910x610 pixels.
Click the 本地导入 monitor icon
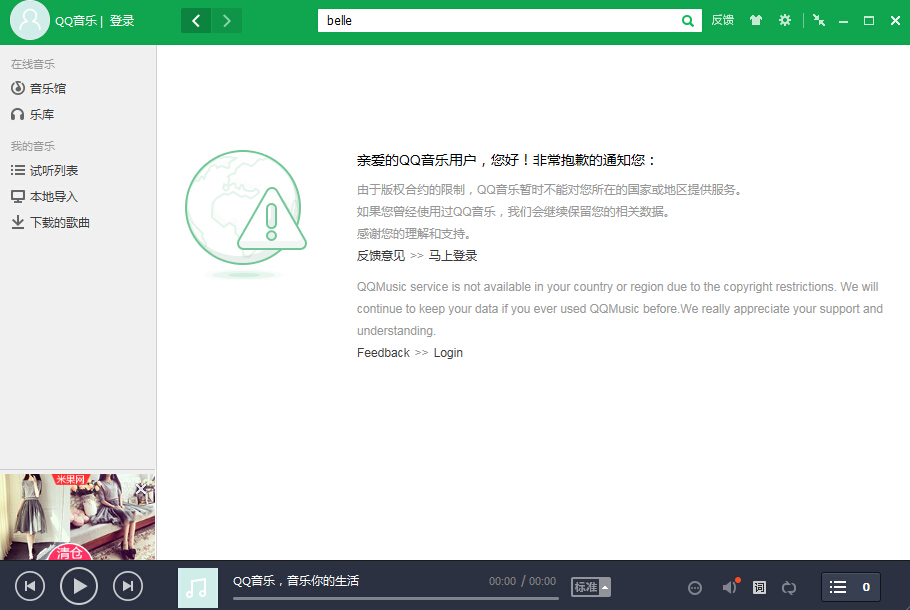pyautogui.click(x=17, y=197)
